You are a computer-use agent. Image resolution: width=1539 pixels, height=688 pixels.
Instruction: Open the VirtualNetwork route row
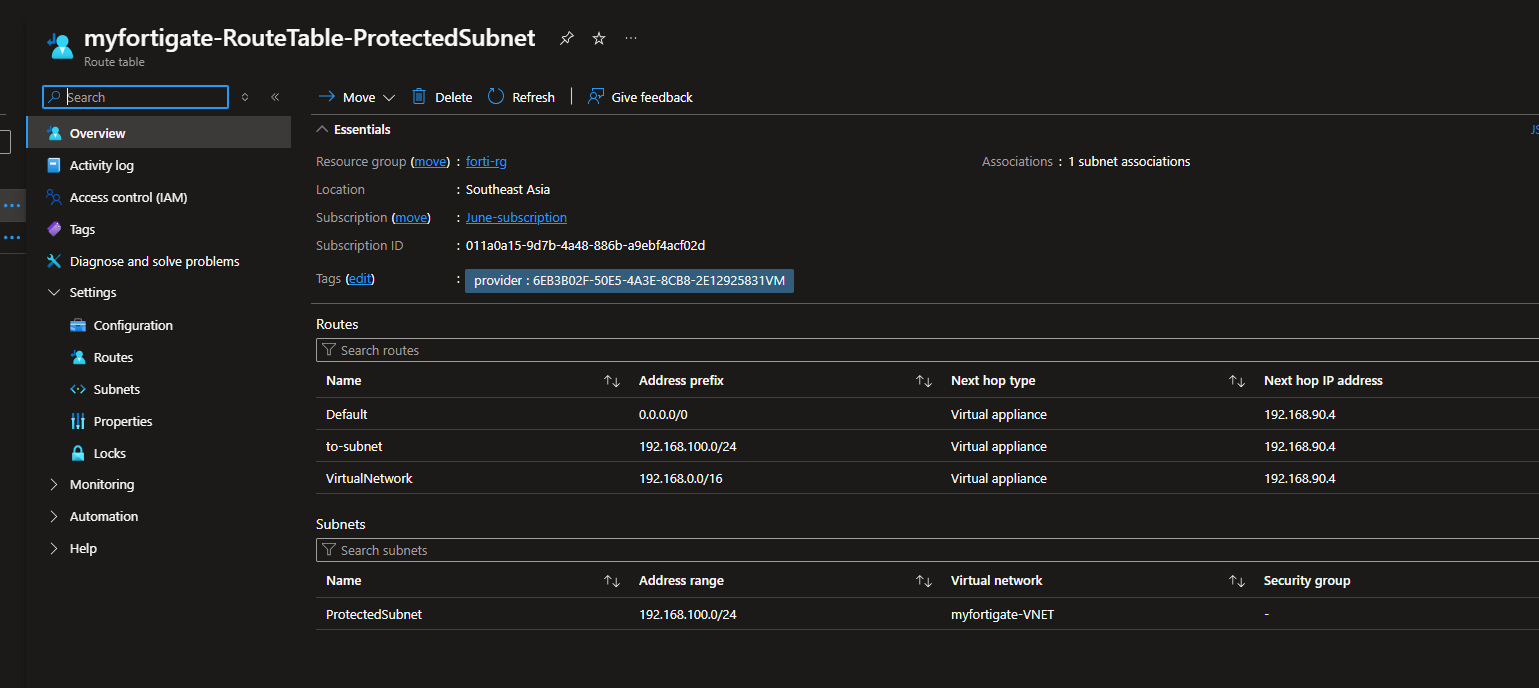(x=927, y=478)
